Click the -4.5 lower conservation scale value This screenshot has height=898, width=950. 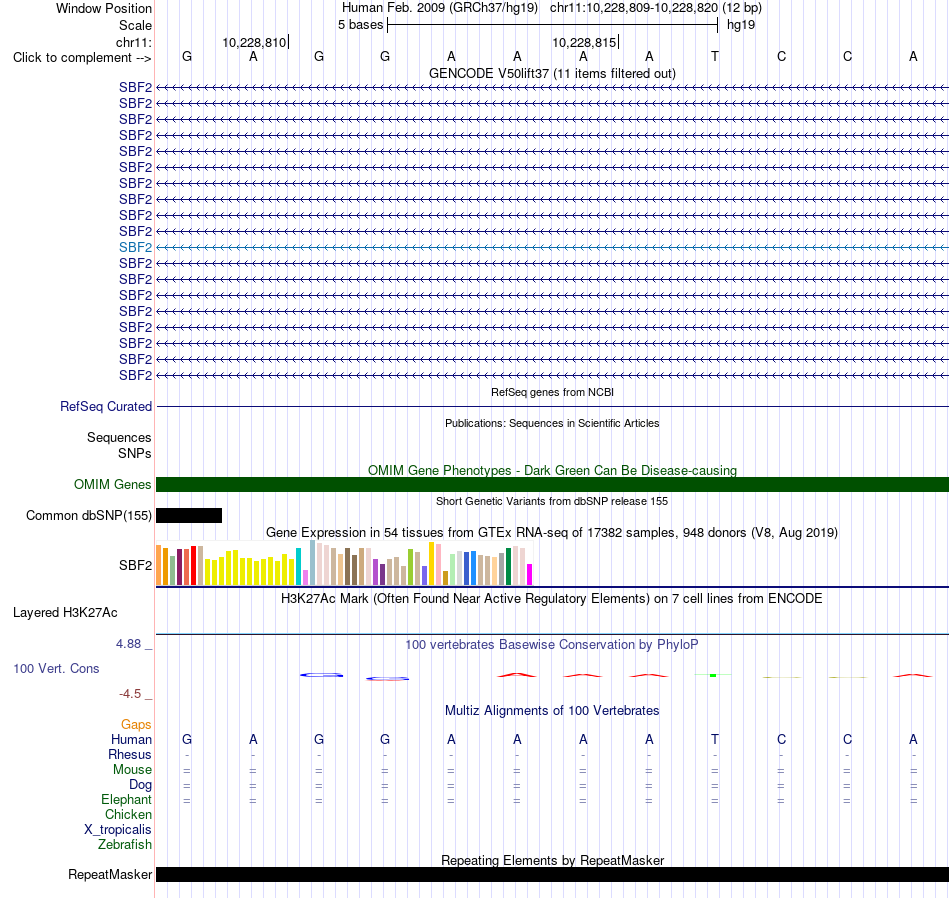pyautogui.click(x=130, y=694)
